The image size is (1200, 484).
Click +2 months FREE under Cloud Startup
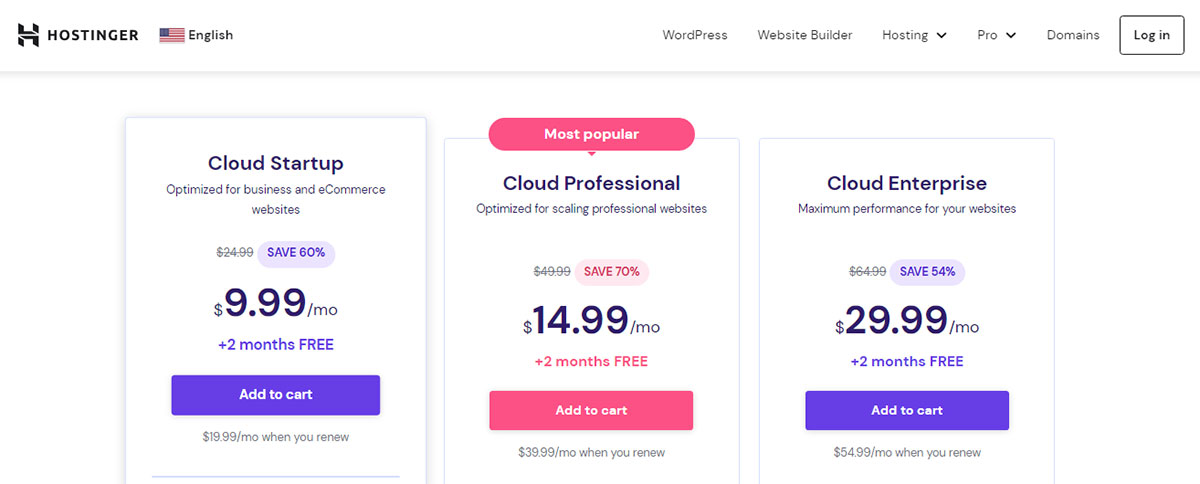[x=276, y=345]
